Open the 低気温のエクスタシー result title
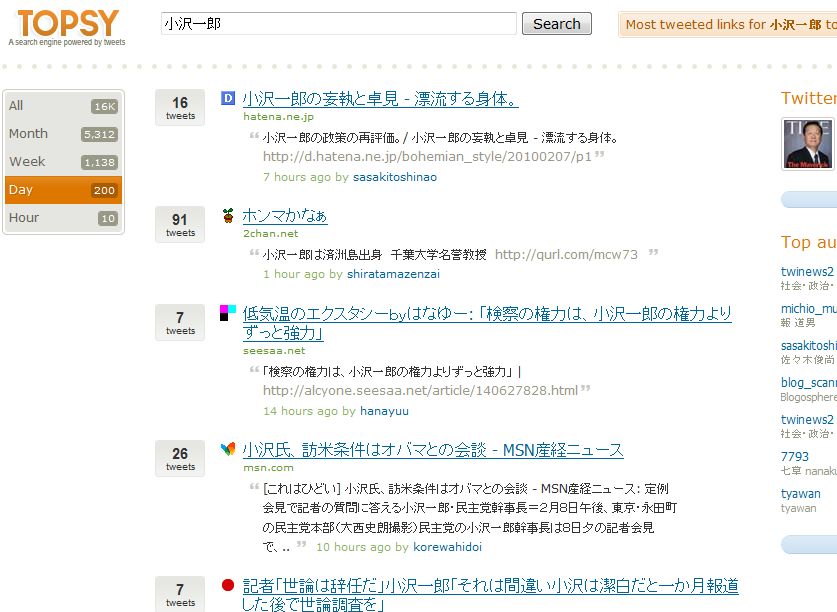This screenshot has width=837, height=612. click(x=487, y=323)
